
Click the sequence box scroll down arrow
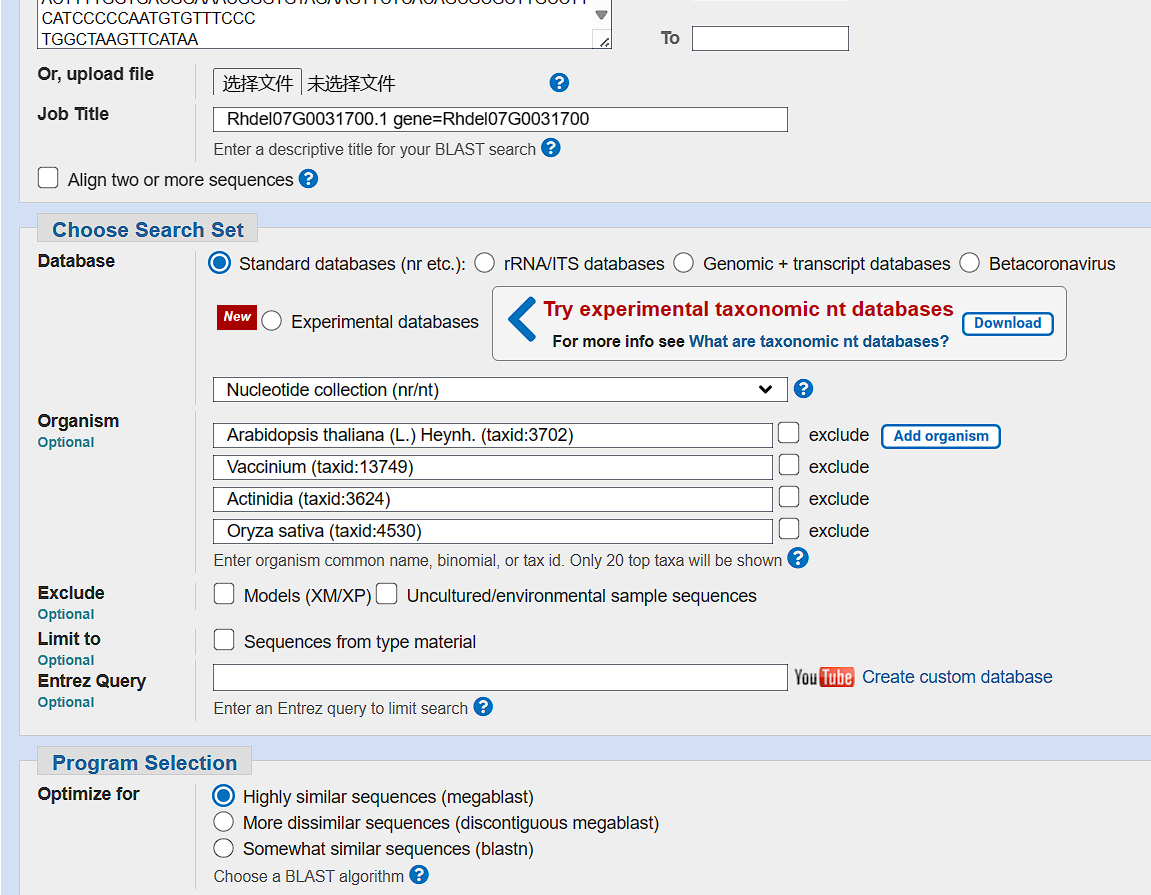601,15
